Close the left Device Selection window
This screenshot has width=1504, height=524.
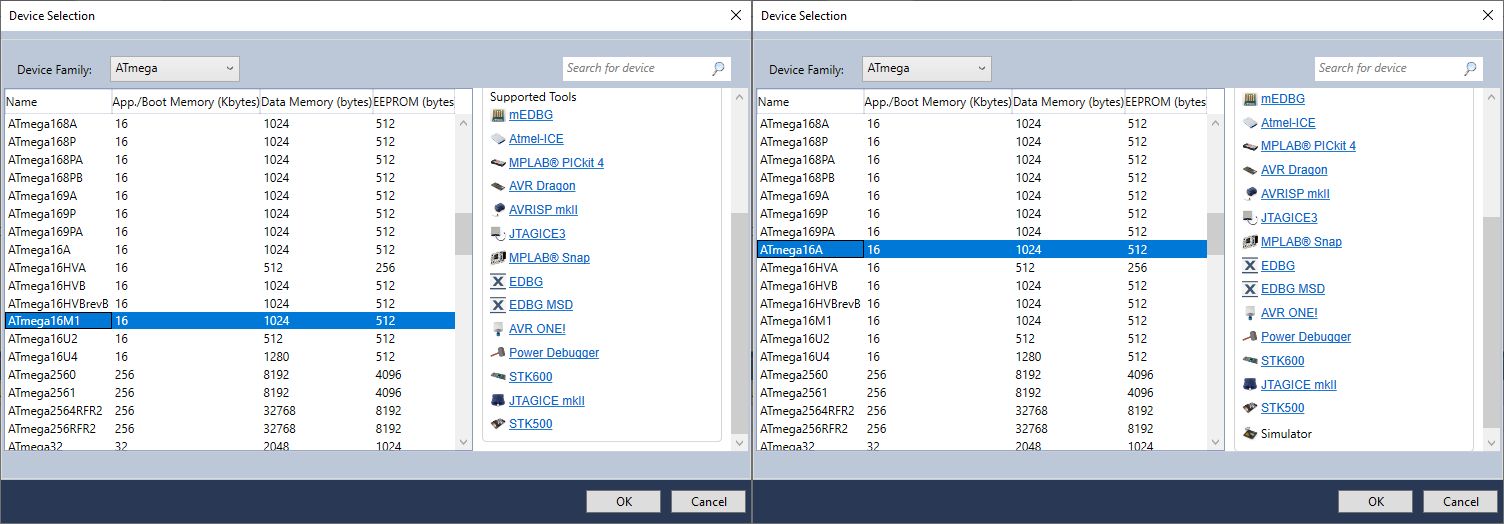(x=736, y=15)
